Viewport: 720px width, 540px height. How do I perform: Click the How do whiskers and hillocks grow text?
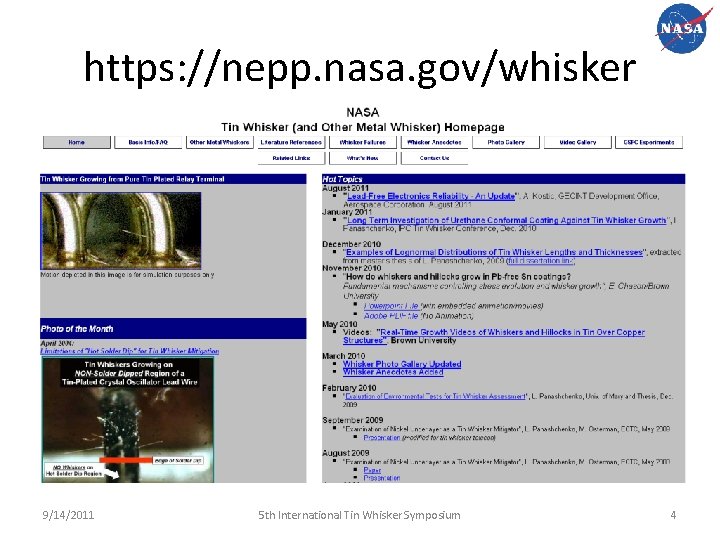[x=457, y=277]
